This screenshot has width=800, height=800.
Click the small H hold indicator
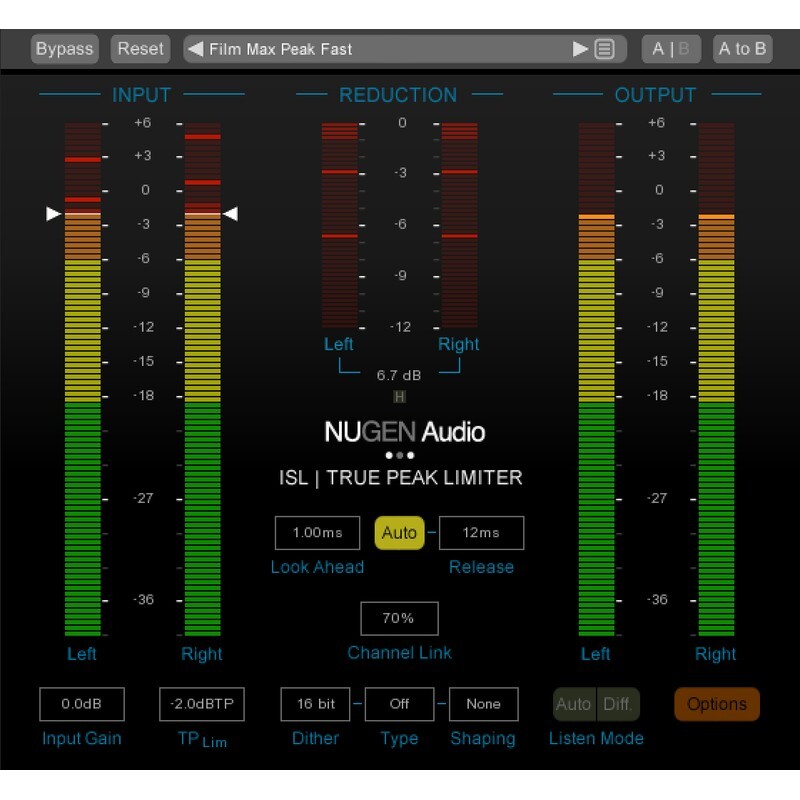400,397
